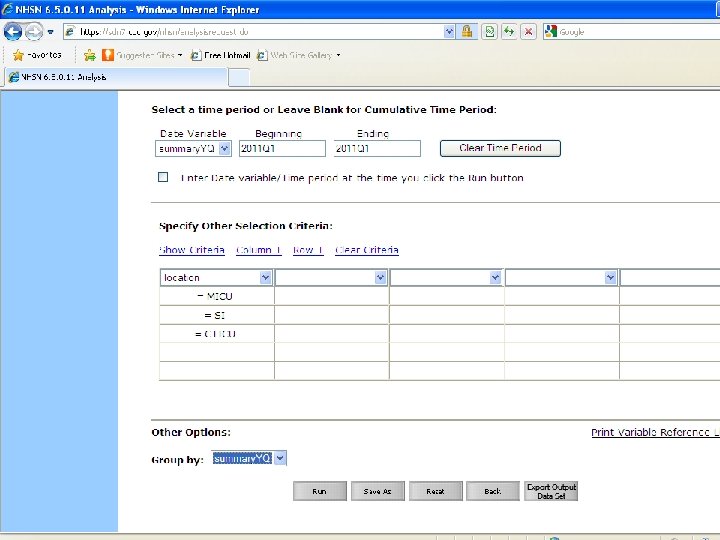The height and width of the screenshot is (540, 720).
Task: Open the recent pages dropdown arrow
Action: coord(51,32)
